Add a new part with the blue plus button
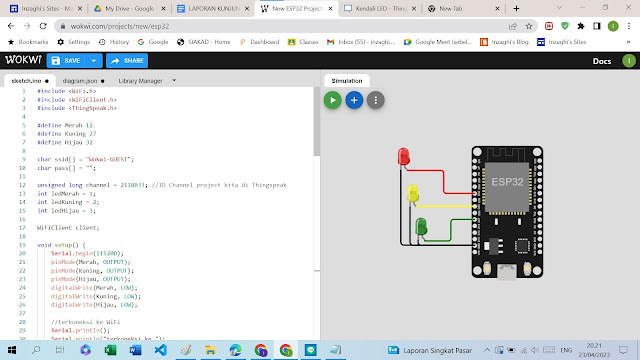 (x=354, y=100)
